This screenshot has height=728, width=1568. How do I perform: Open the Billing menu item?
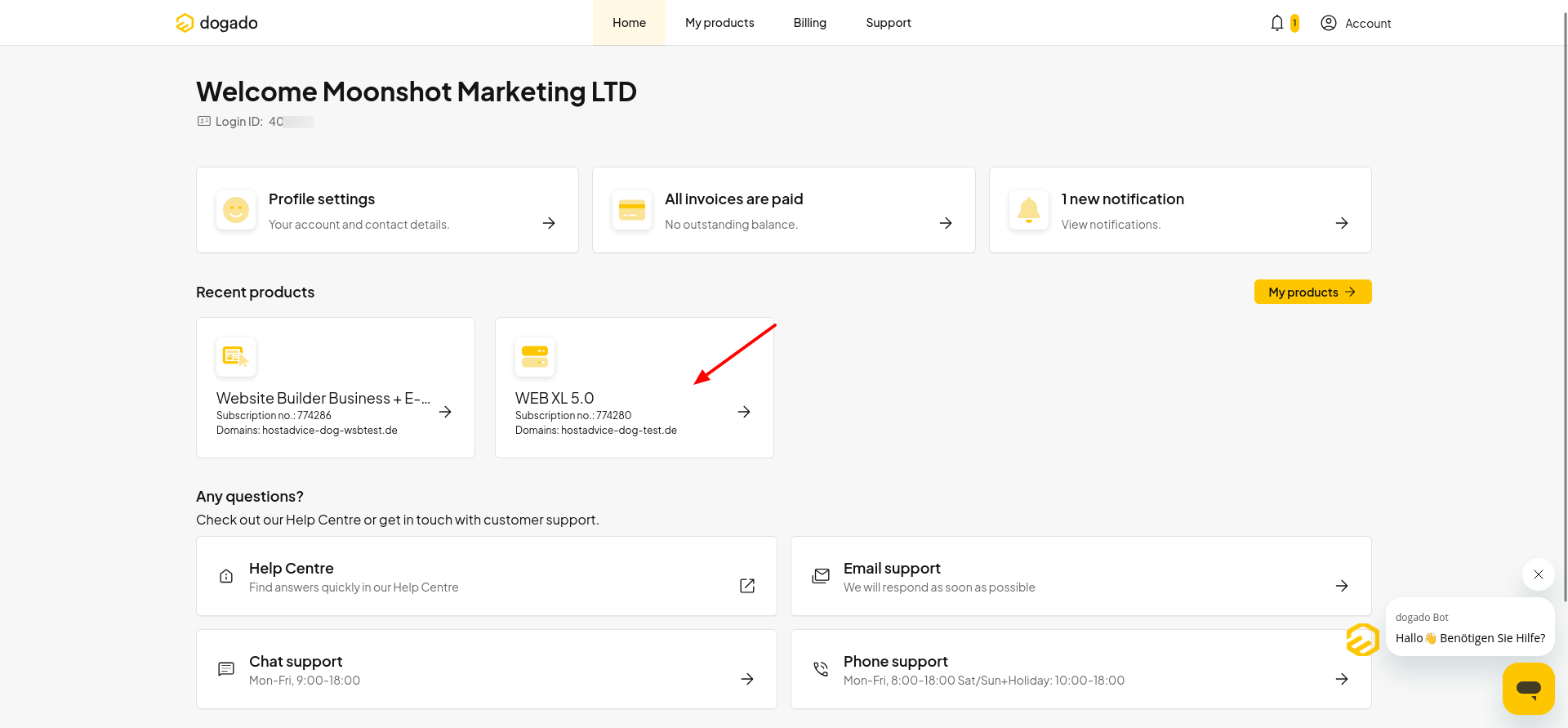pos(810,23)
